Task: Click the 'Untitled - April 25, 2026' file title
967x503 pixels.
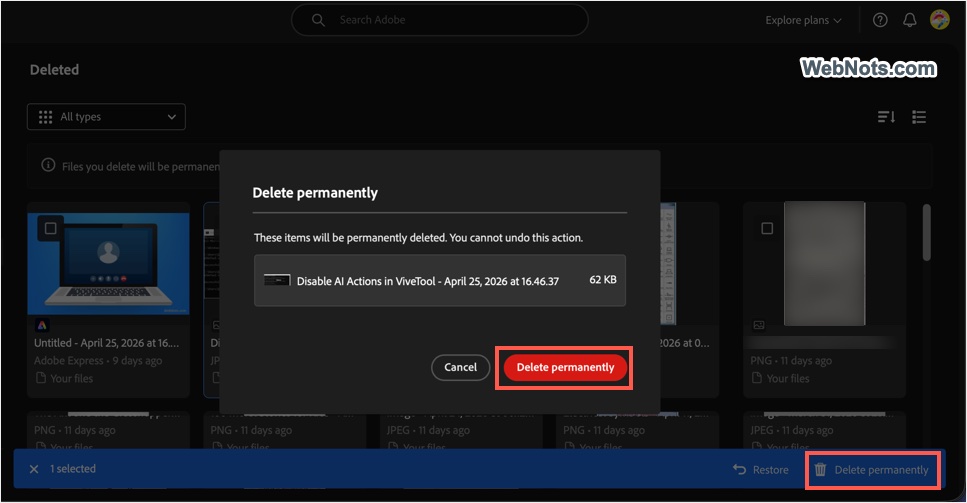Action: [x=107, y=343]
